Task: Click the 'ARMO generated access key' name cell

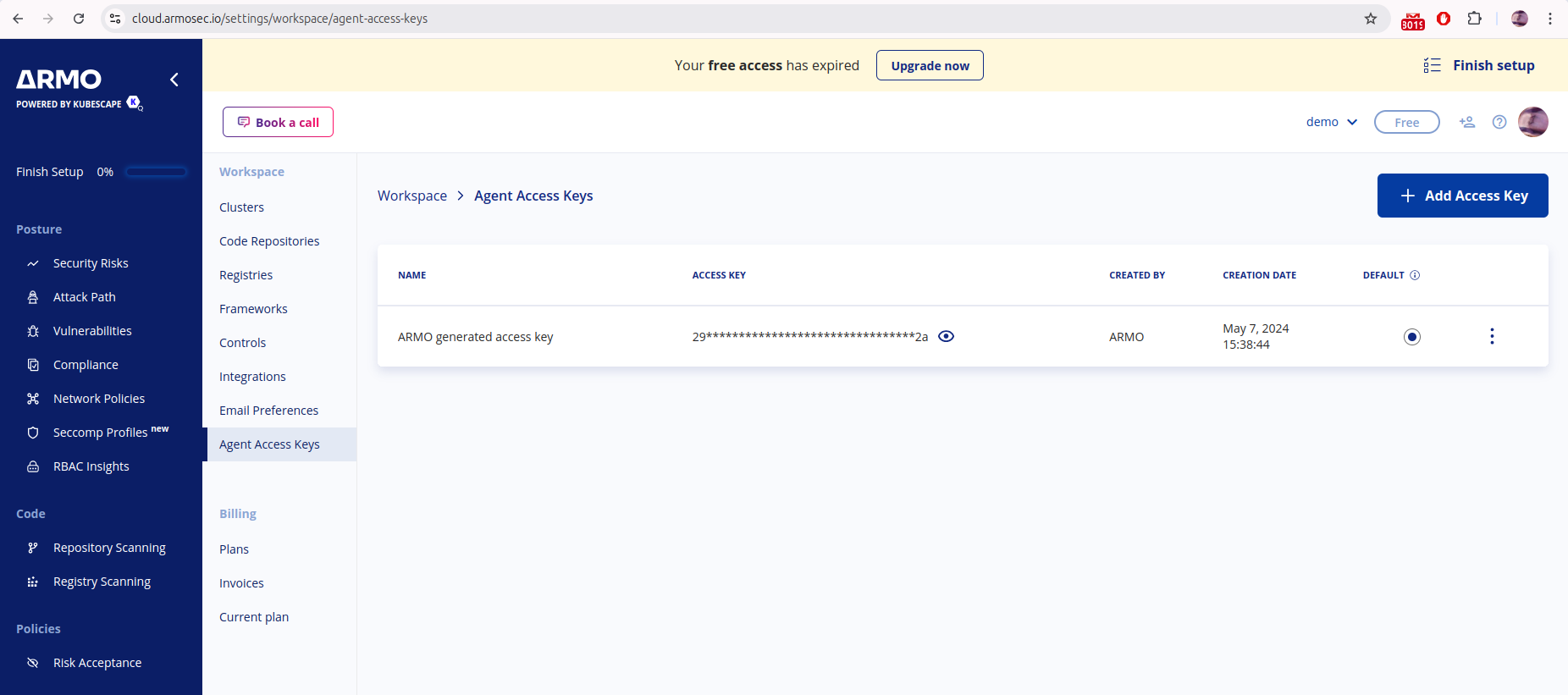Action: click(476, 337)
